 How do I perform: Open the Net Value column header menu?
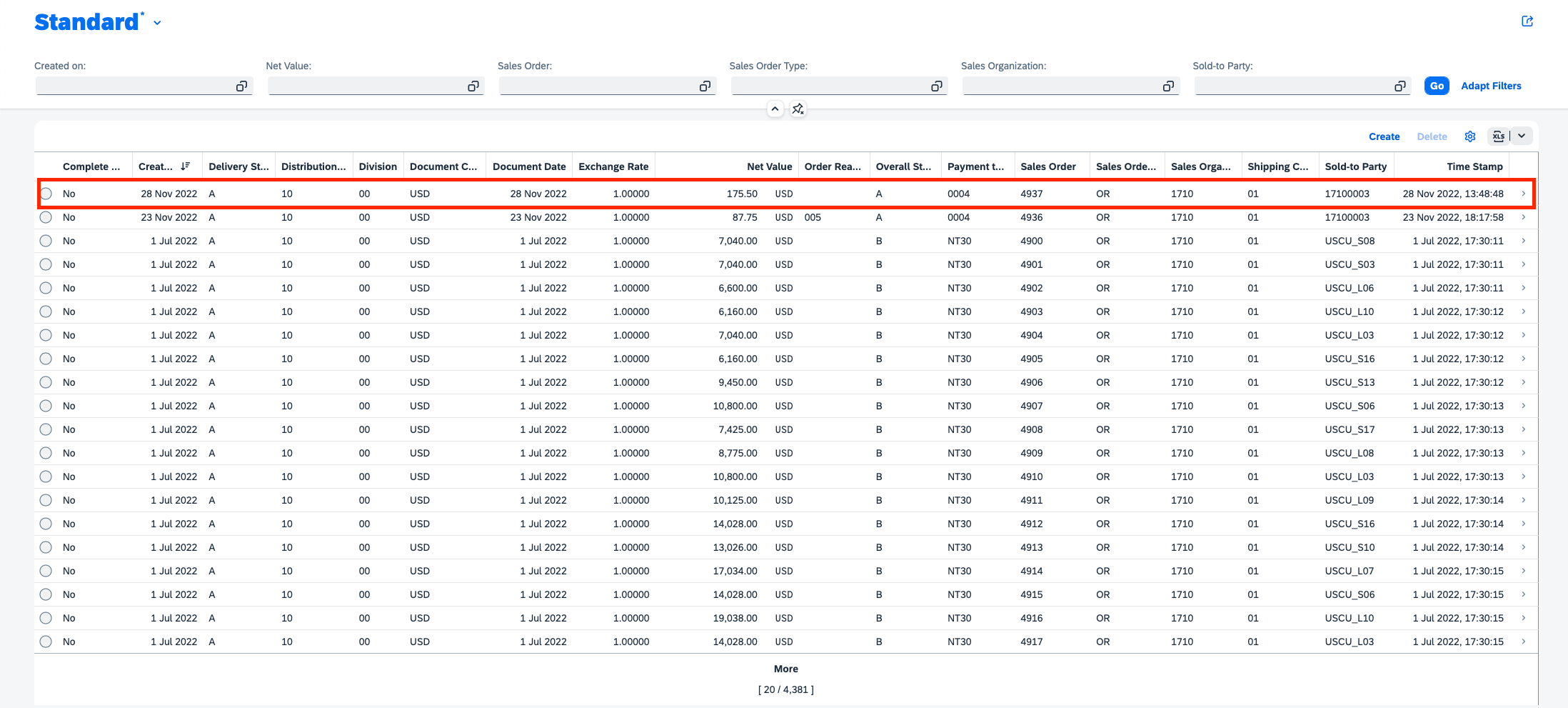tap(726, 166)
